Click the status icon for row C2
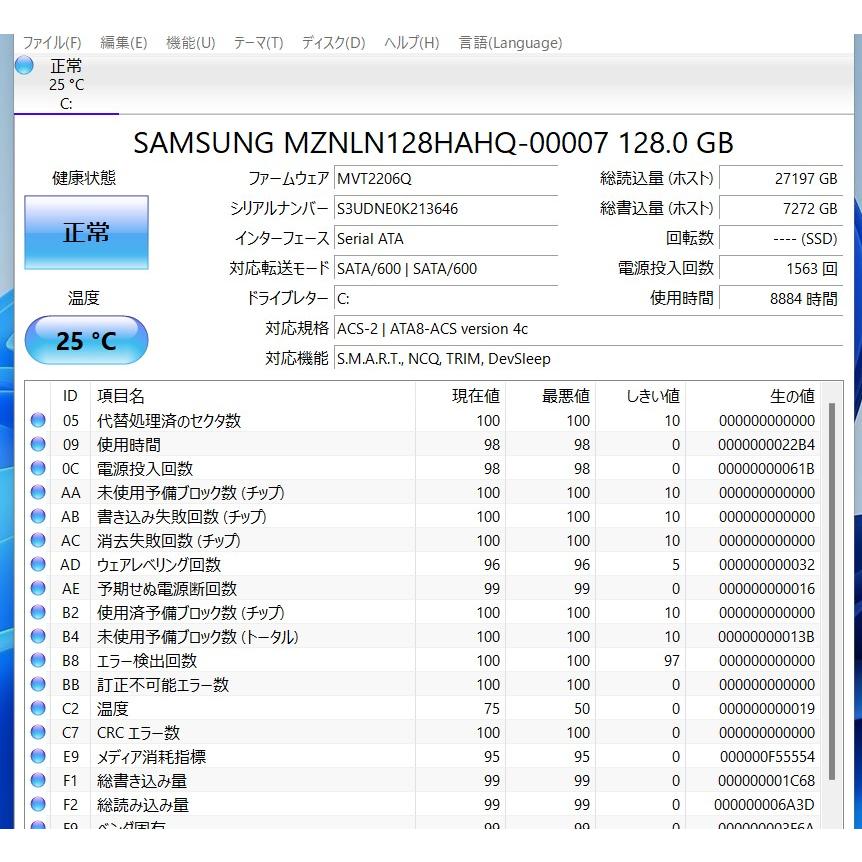Screen dimensions: 862x862 (x=38, y=709)
